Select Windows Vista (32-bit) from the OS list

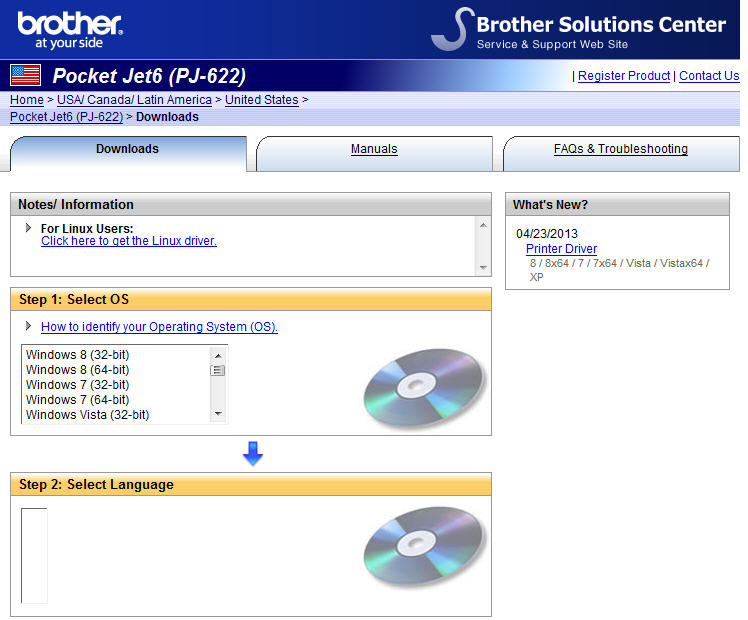[87, 415]
